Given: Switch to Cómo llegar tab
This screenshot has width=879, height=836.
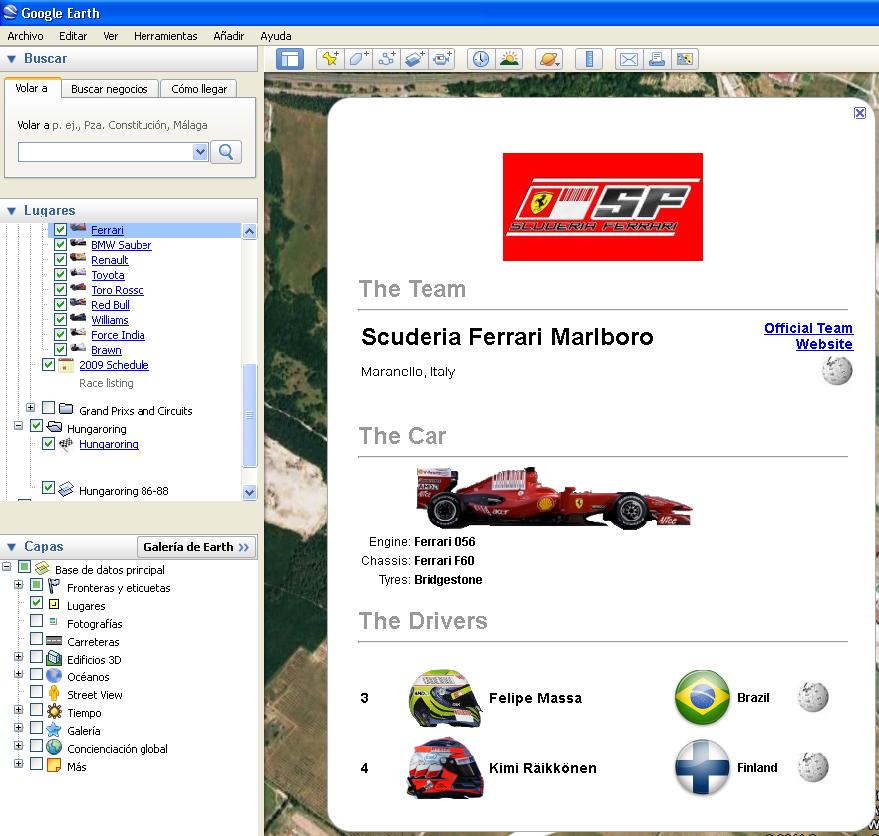Looking at the screenshot, I should pyautogui.click(x=199, y=89).
